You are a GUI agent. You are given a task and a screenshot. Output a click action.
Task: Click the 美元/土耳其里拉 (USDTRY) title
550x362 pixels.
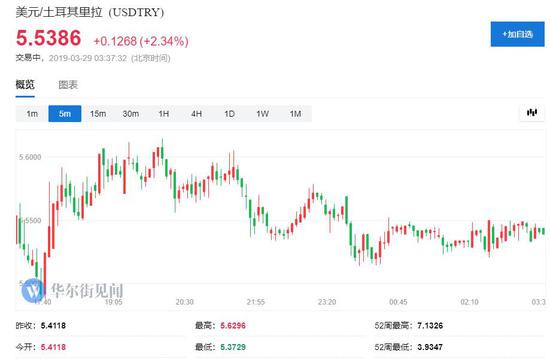point(89,12)
